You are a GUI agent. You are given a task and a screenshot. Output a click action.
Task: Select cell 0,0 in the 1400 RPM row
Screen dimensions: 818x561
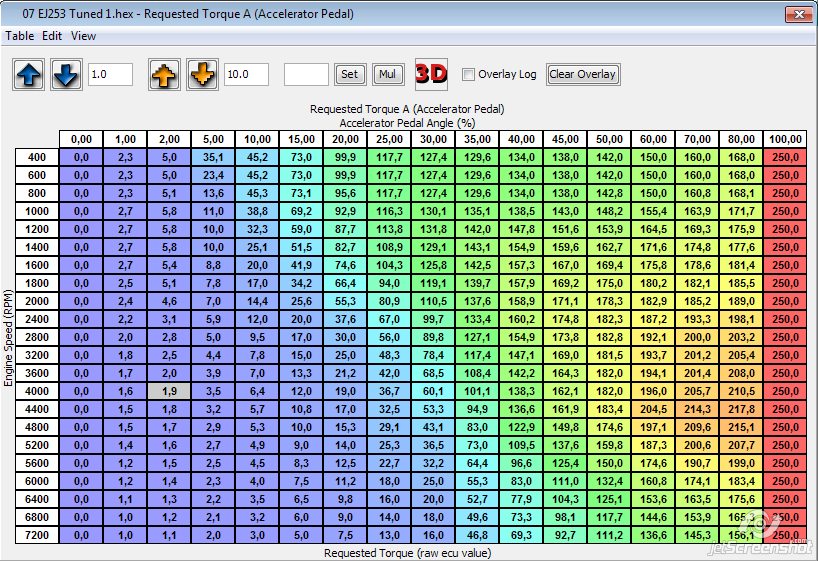(81, 247)
